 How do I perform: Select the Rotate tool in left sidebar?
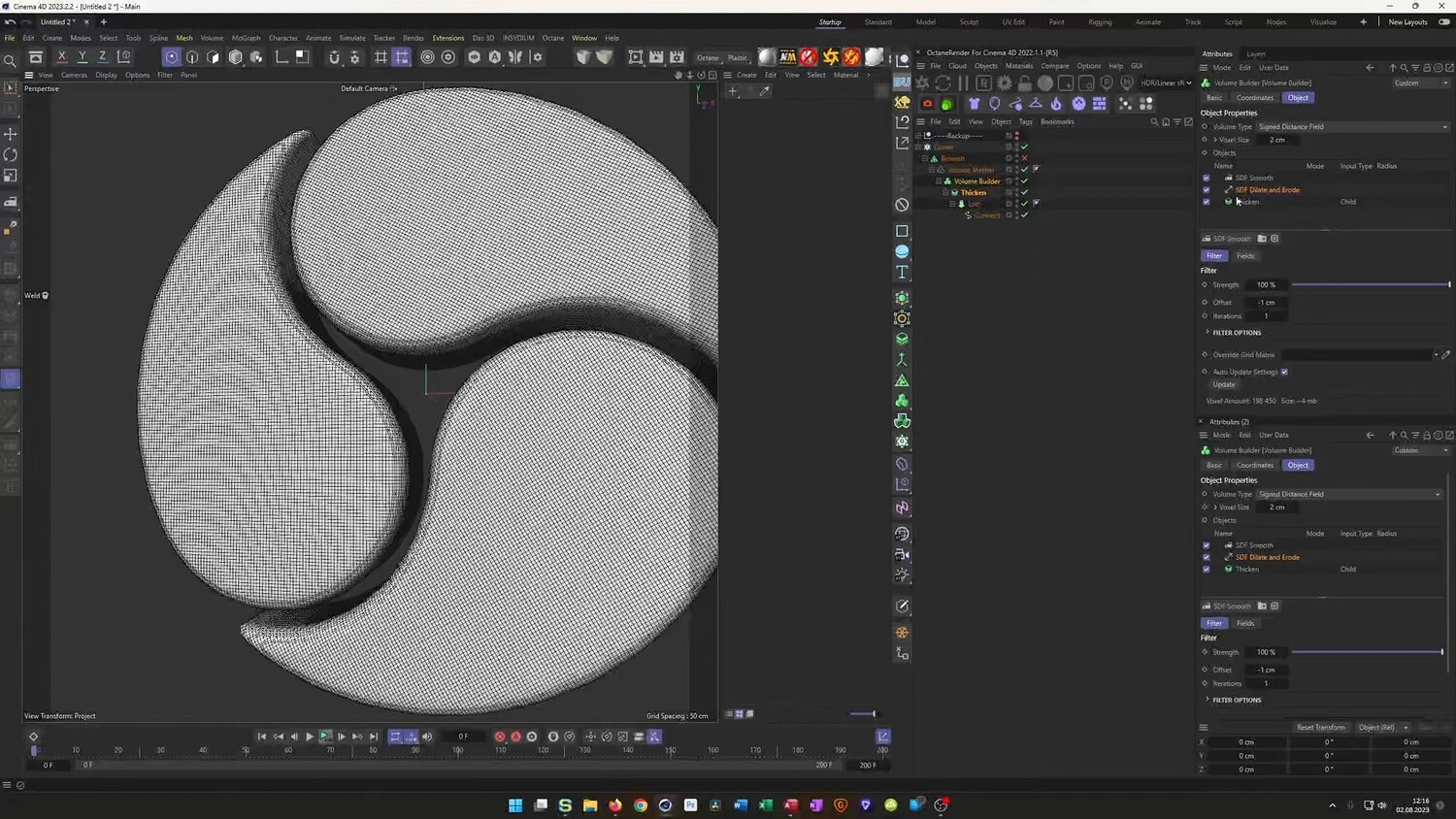point(11,155)
